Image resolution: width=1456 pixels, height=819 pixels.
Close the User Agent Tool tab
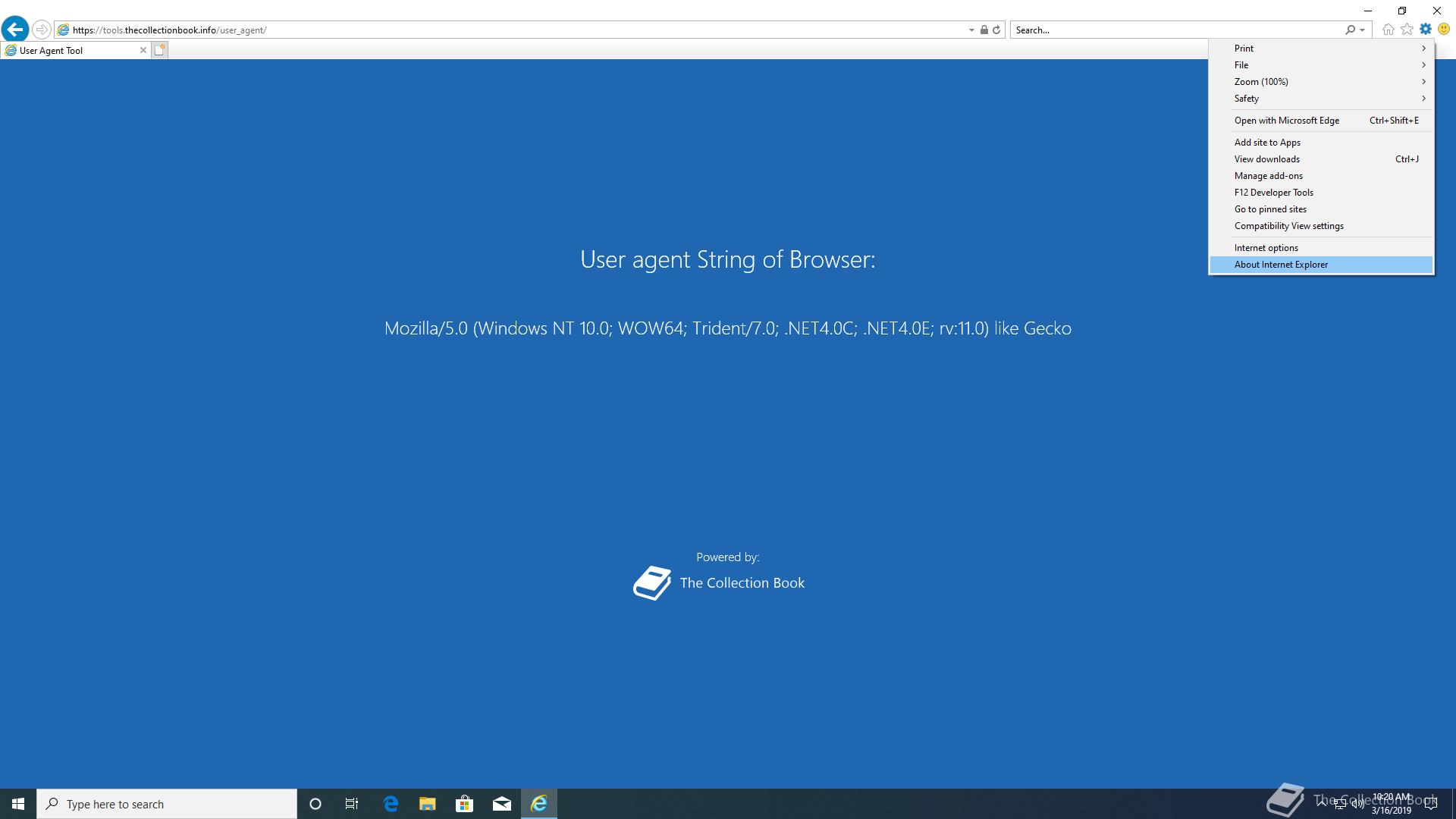point(143,50)
